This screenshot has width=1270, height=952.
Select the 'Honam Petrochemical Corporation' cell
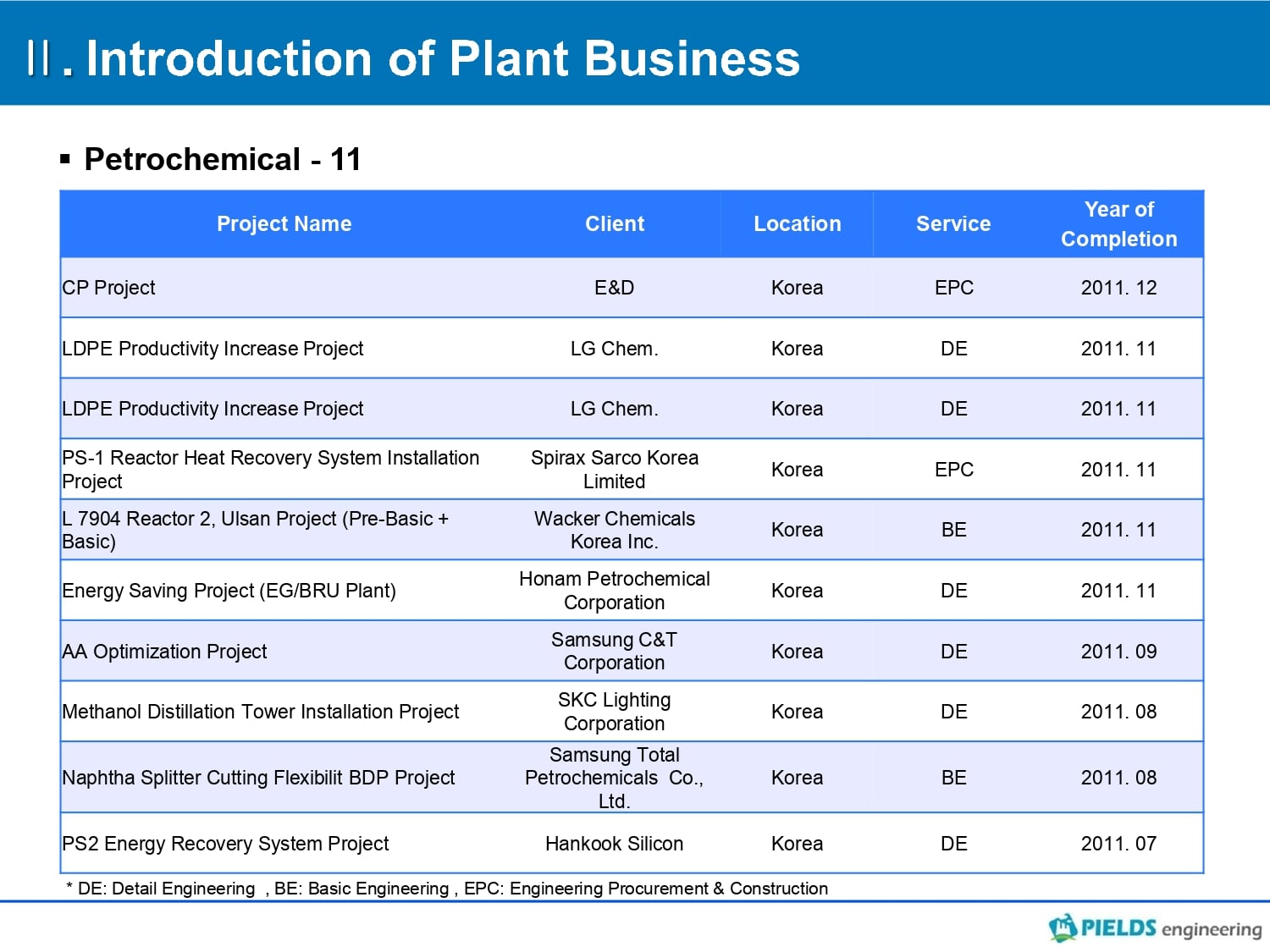(x=615, y=591)
